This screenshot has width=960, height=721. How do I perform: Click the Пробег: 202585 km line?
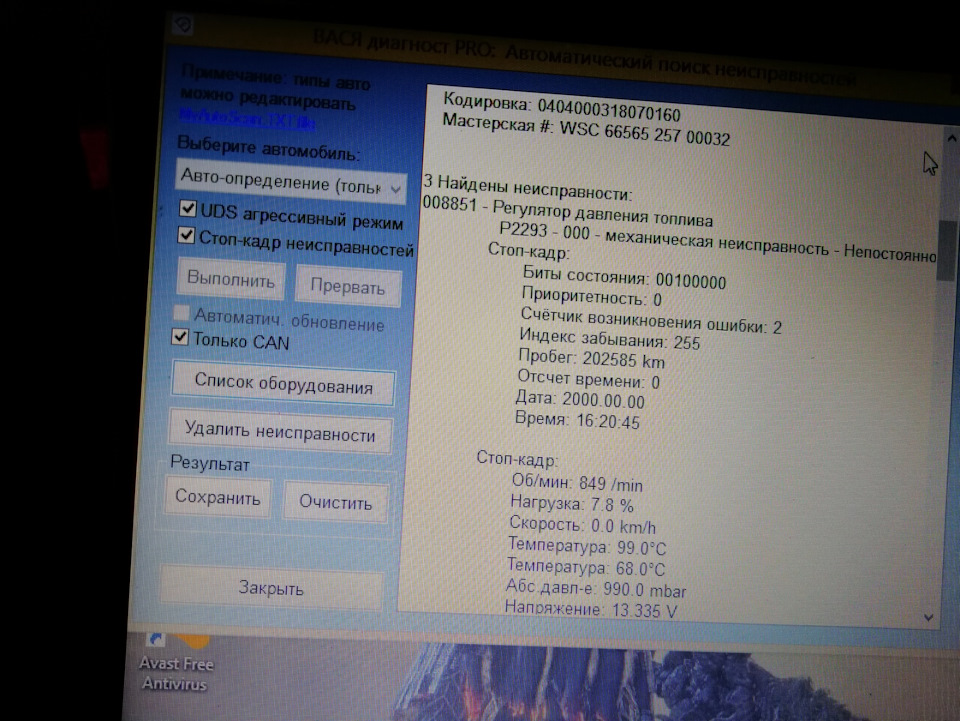591,358
